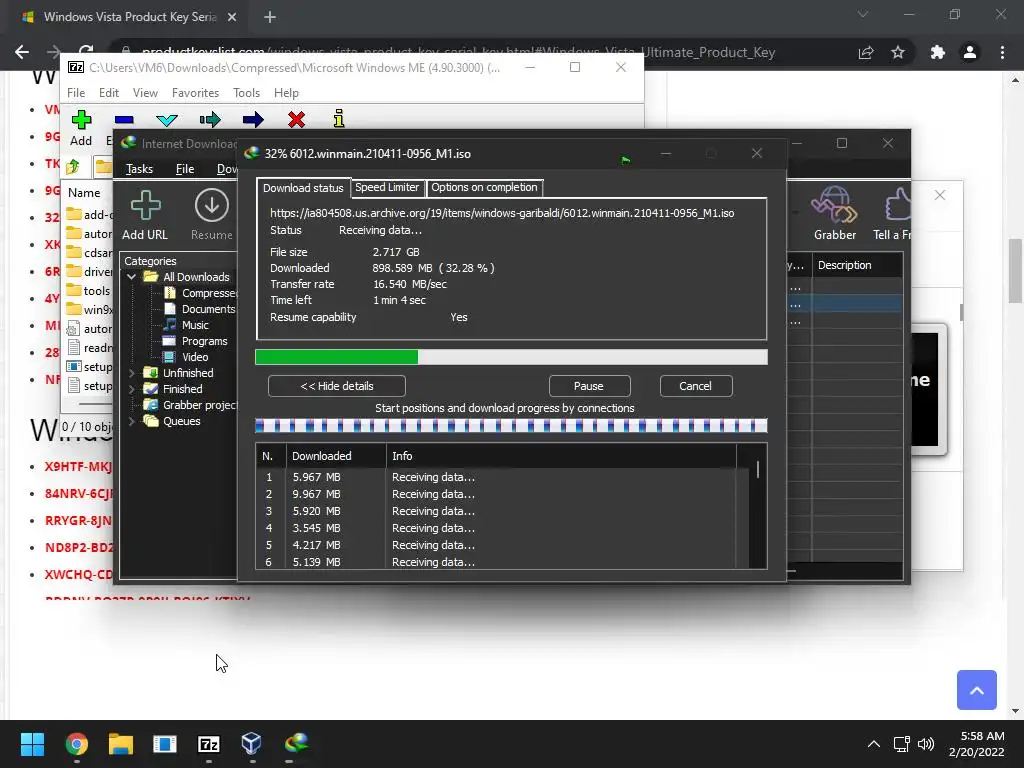Open Chrome from the taskbar
Viewport: 1024px width, 768px height.
point(76,743)
